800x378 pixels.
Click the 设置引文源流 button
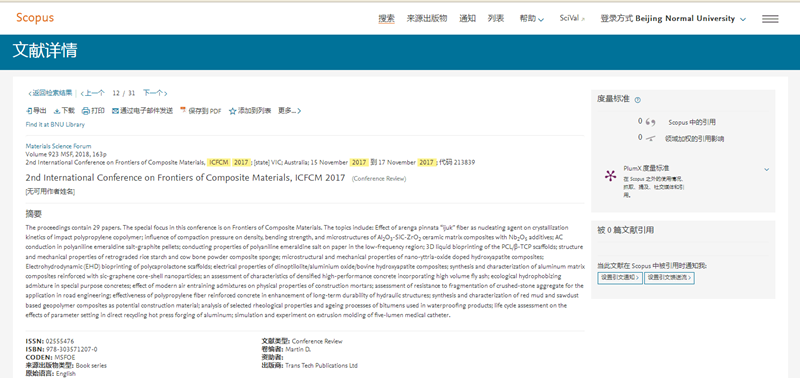click(x=669, y=278)
